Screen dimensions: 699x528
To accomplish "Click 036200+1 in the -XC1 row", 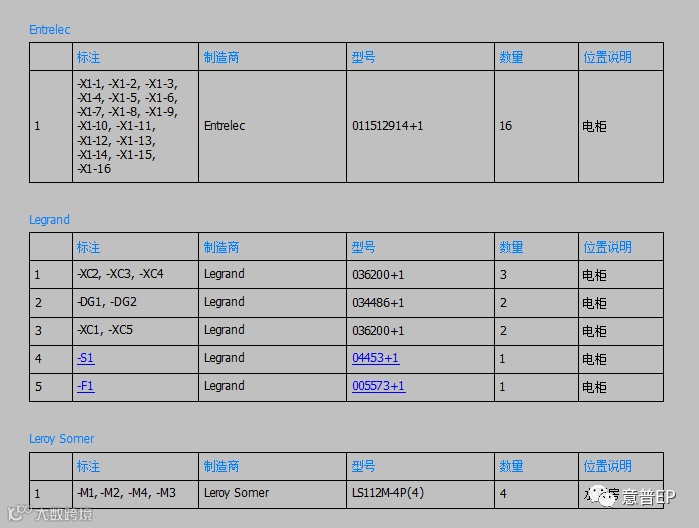I will point(420,330).
